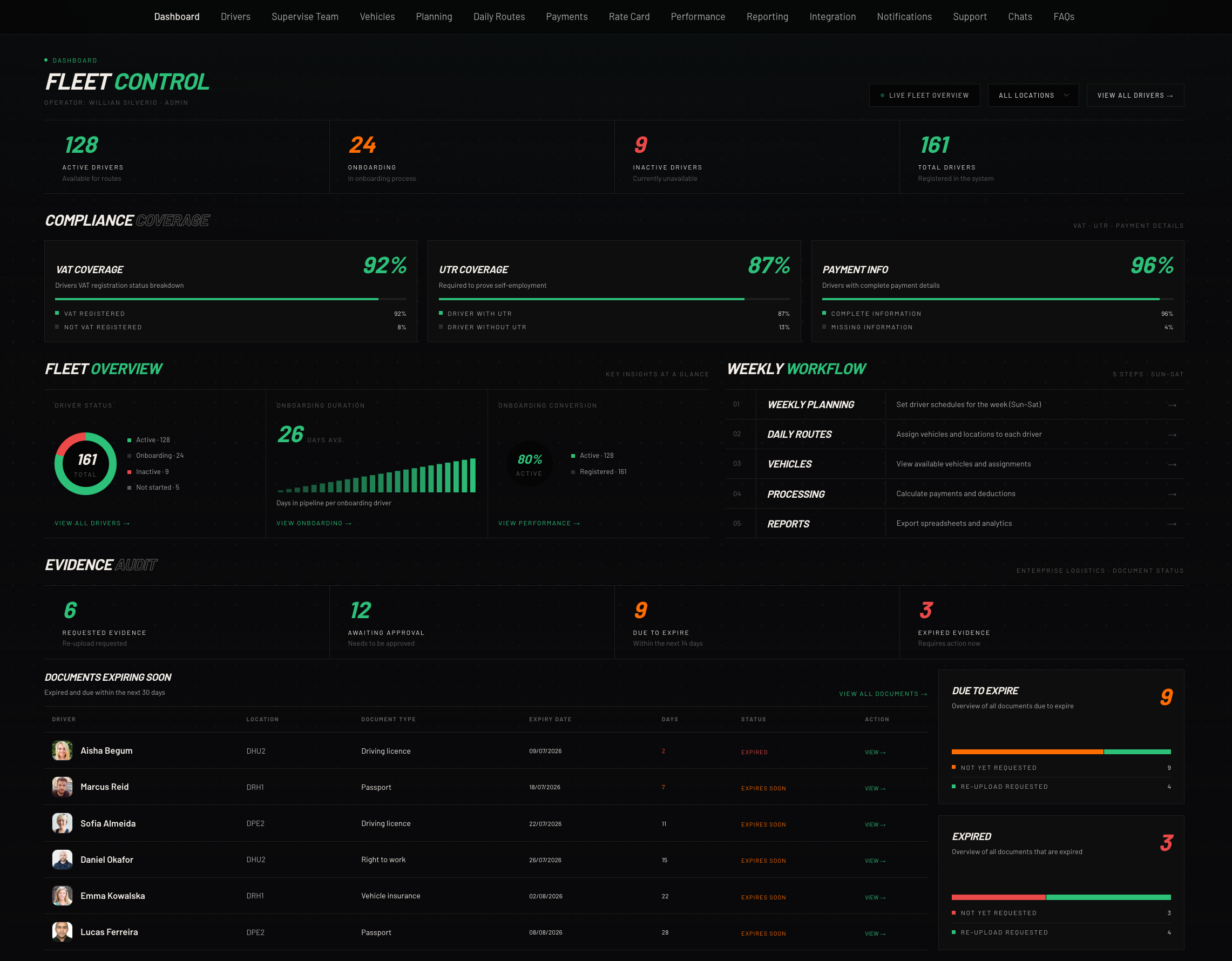The height and width of the screenshot is (961, 1232).
Task: Click Sofia Almeida's profile picture
Action: (x=62, y=823)
